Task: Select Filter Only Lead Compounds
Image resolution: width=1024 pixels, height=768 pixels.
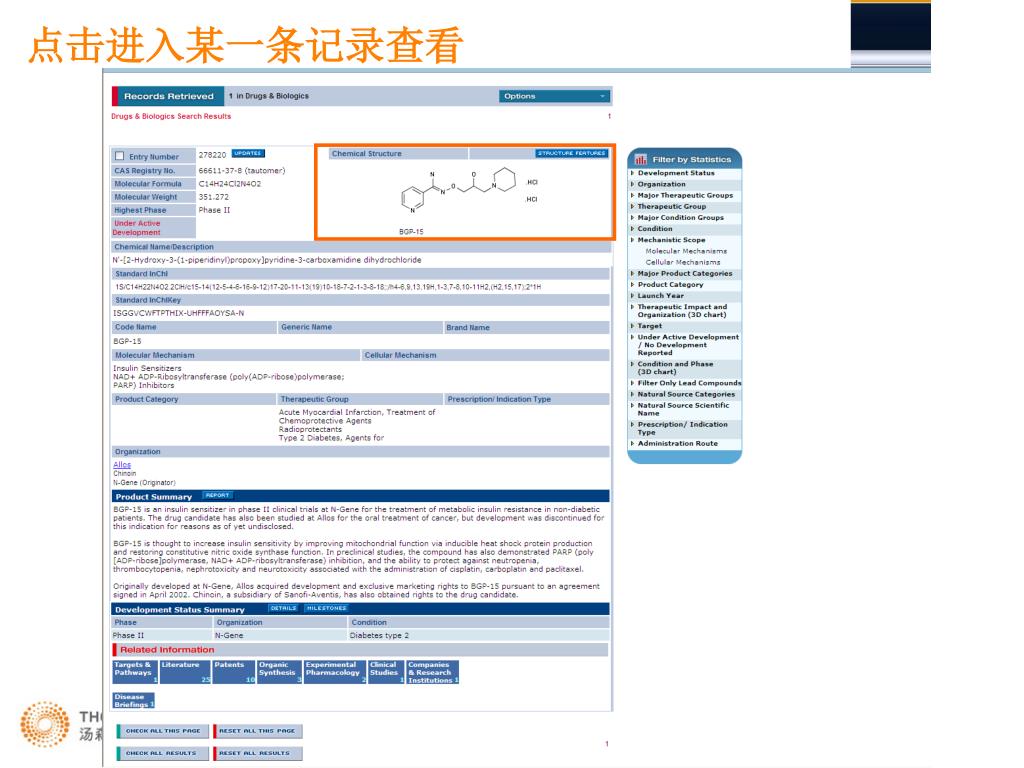Action: 690,383
